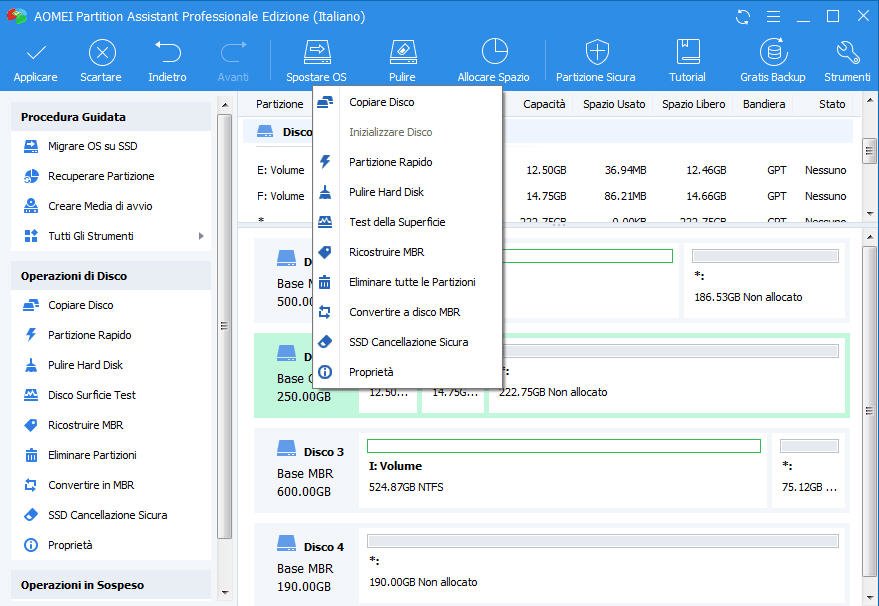Select the I: Volume 524.87GB NTFS partition
The height and width of the screenshot is (606, 879).
point(563,470)
